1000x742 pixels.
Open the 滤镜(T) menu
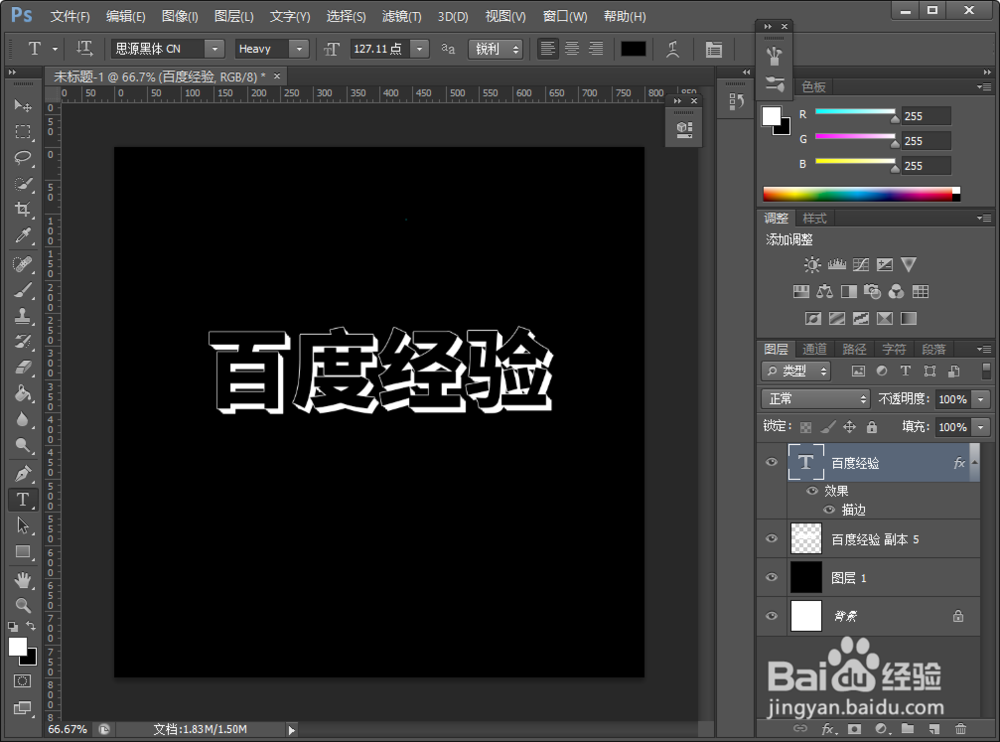(x=401, y=16)
